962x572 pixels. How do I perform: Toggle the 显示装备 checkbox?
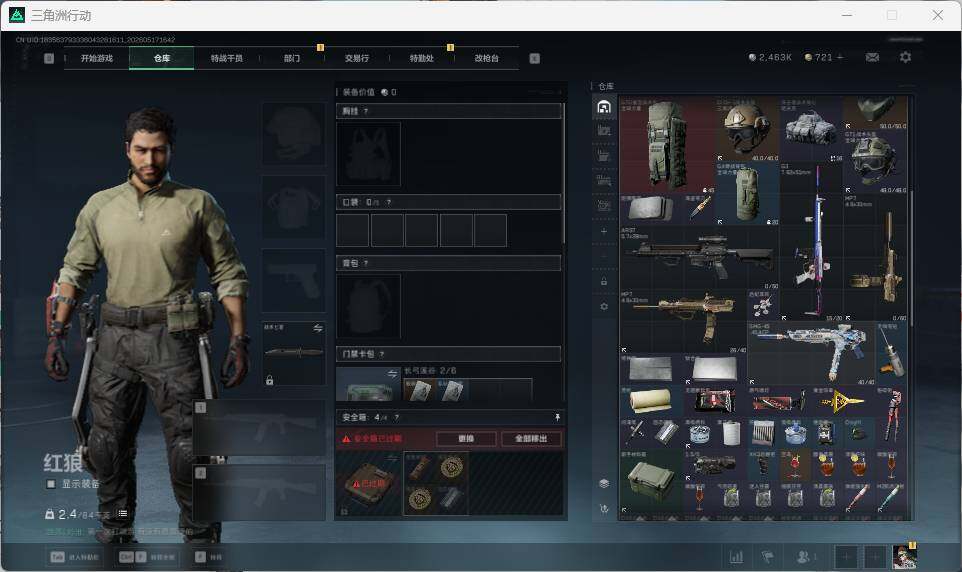tap(52, 484)
